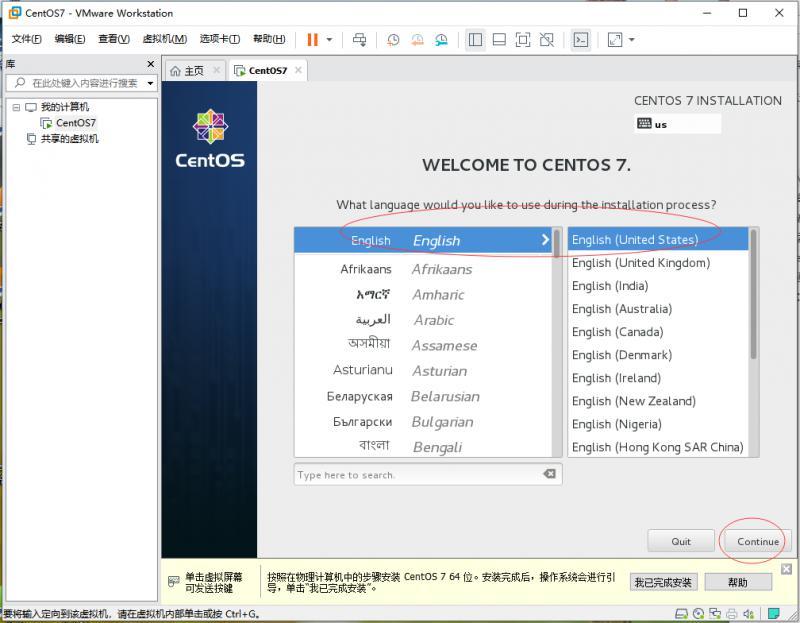Close the 库 library panel
This screenshot has height=623, width=800.
[151, 64]
